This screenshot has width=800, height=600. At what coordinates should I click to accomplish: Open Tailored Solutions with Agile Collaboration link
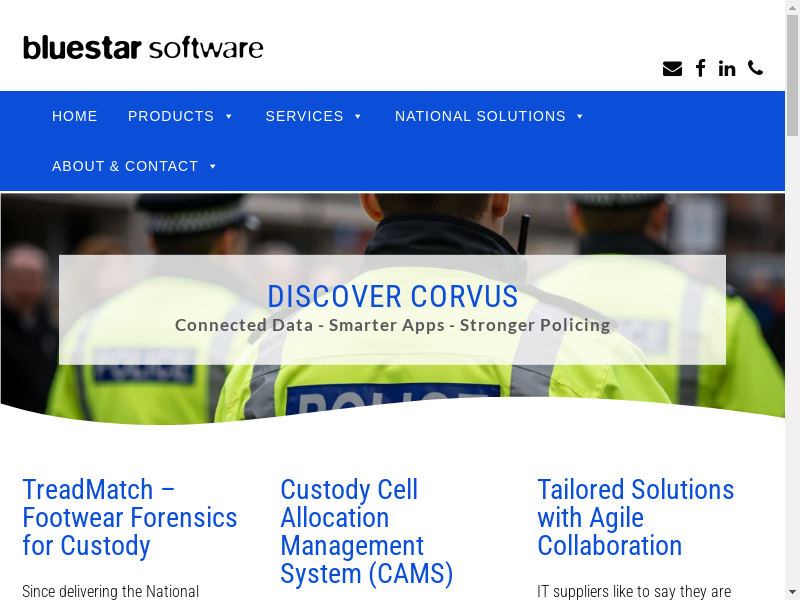[x=635, y=518]
